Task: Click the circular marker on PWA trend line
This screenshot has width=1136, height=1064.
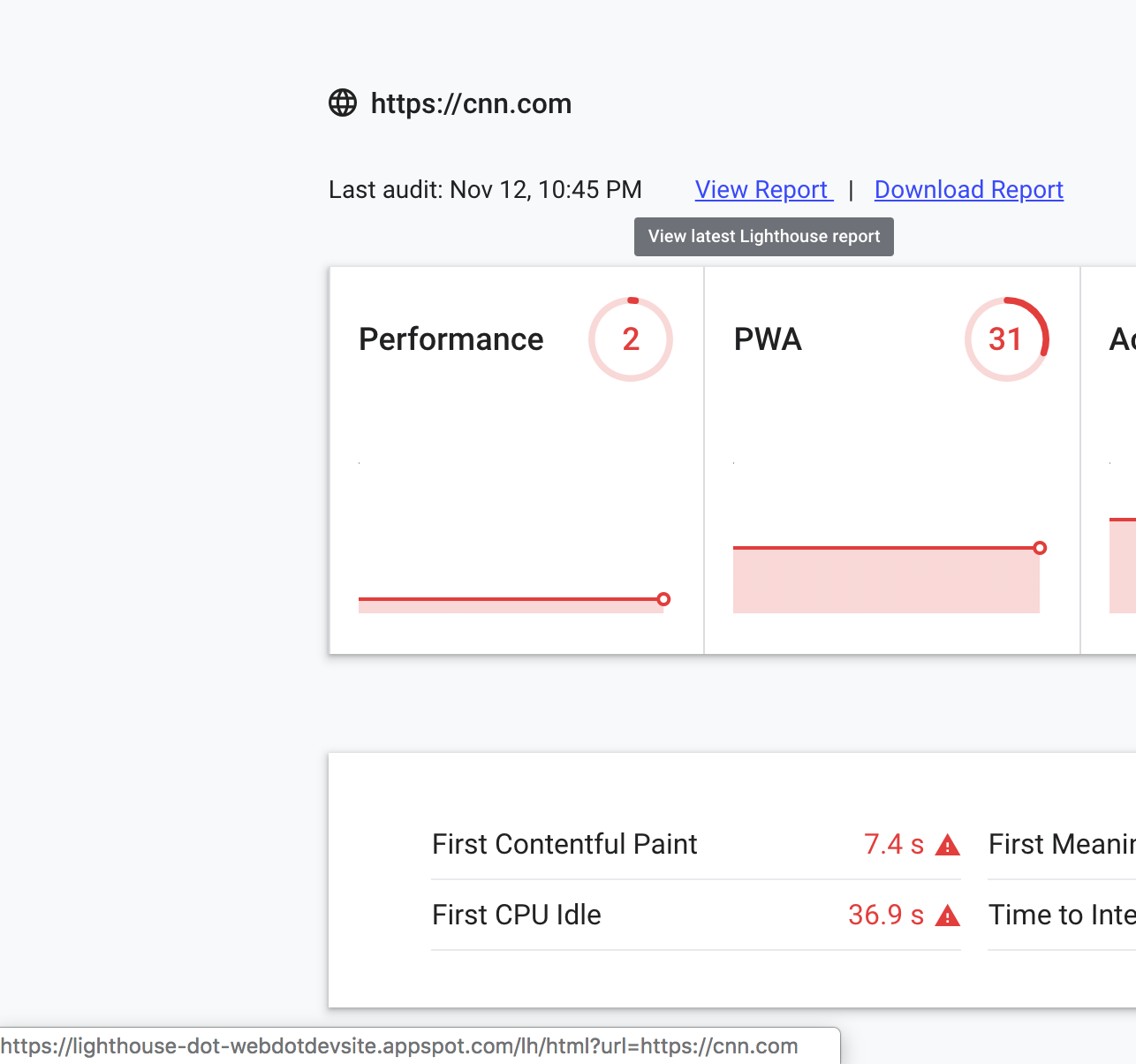Action: tap(1040, 548)
